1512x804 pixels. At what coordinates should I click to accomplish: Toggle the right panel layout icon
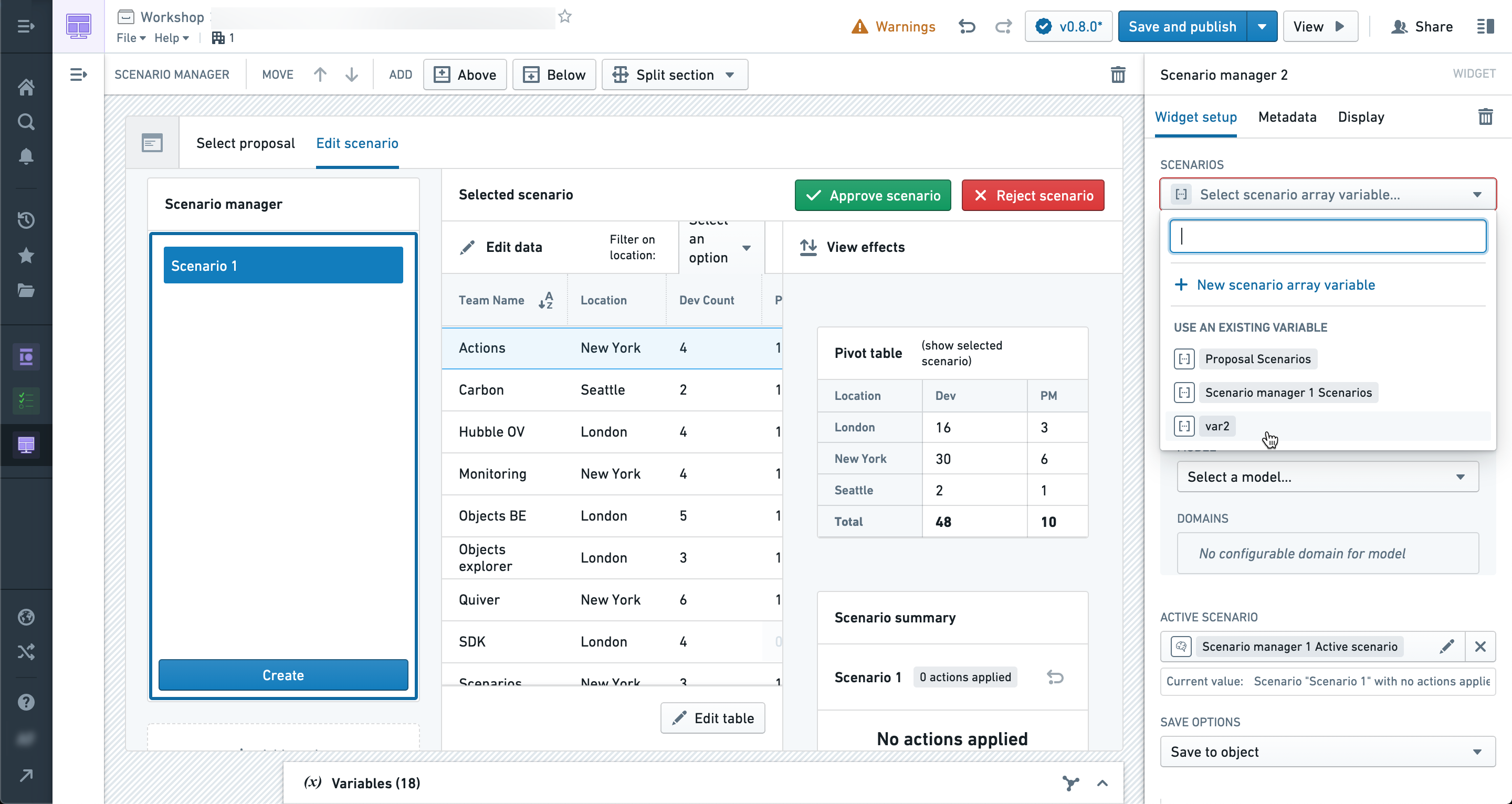point(1485,26)
